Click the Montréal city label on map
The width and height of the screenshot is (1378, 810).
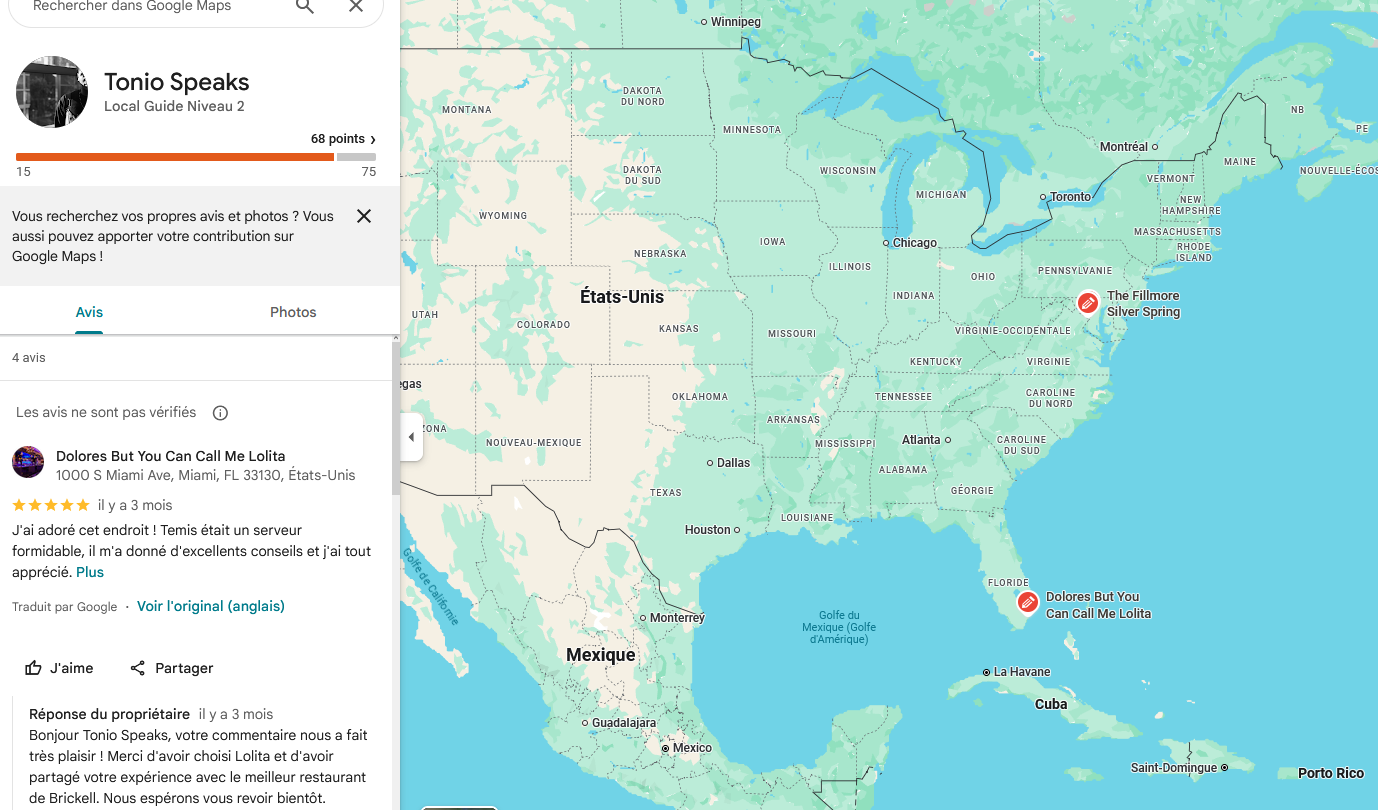[x=1124, y=147]
